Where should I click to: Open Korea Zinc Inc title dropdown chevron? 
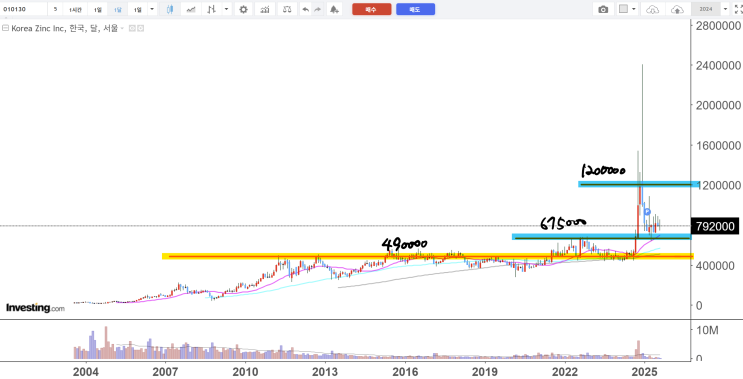(x=122, y=28)
